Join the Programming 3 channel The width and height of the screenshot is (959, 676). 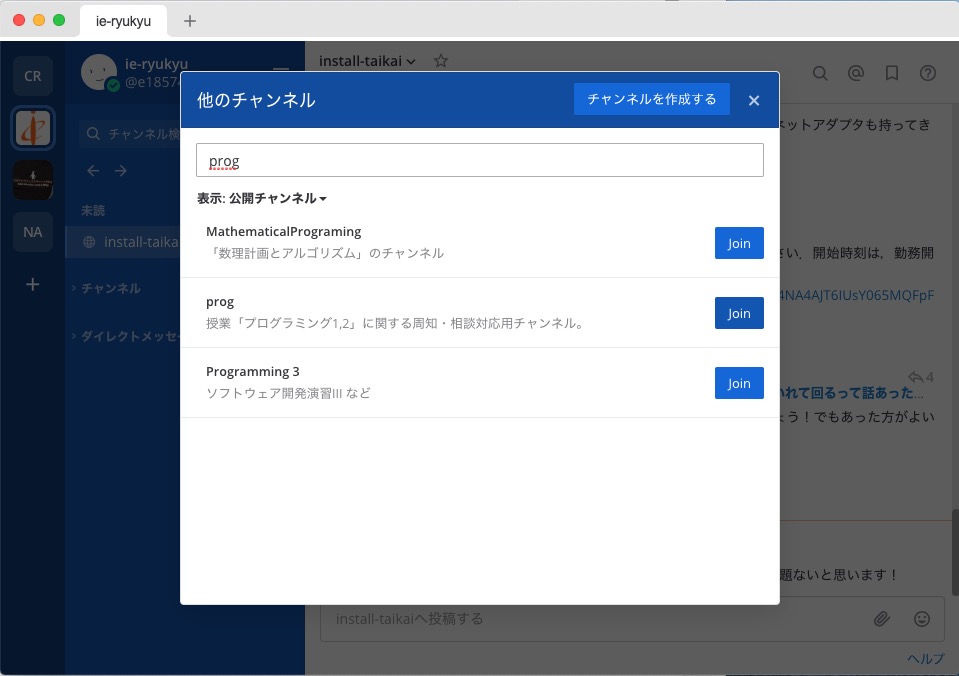[x=739, y=383]
